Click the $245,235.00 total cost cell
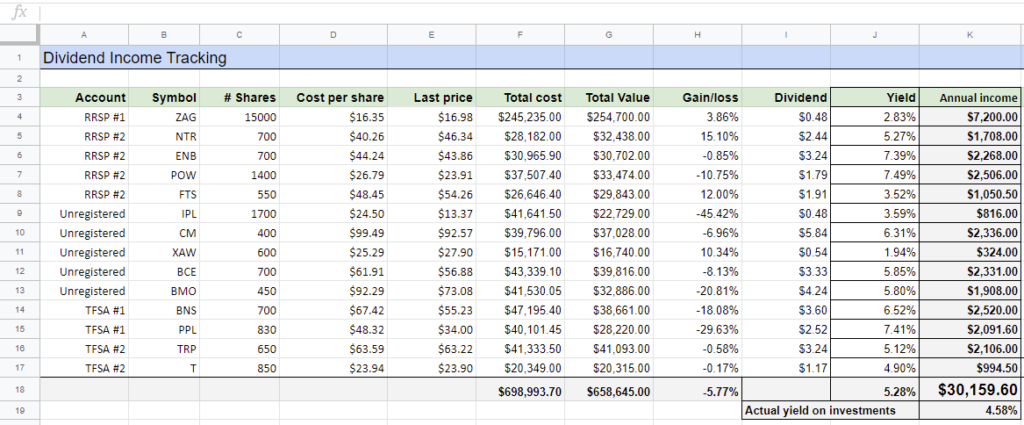This screenshot has width=1024, height=425. pos(520,118)
